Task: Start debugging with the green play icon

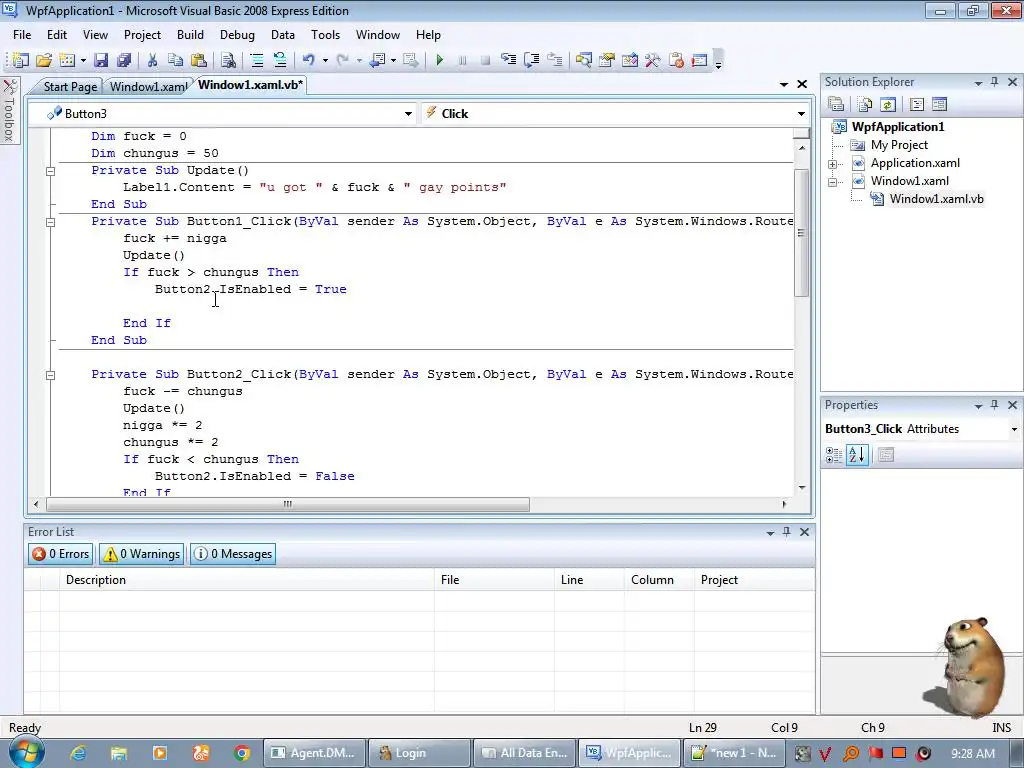Action: click(440, 61)
